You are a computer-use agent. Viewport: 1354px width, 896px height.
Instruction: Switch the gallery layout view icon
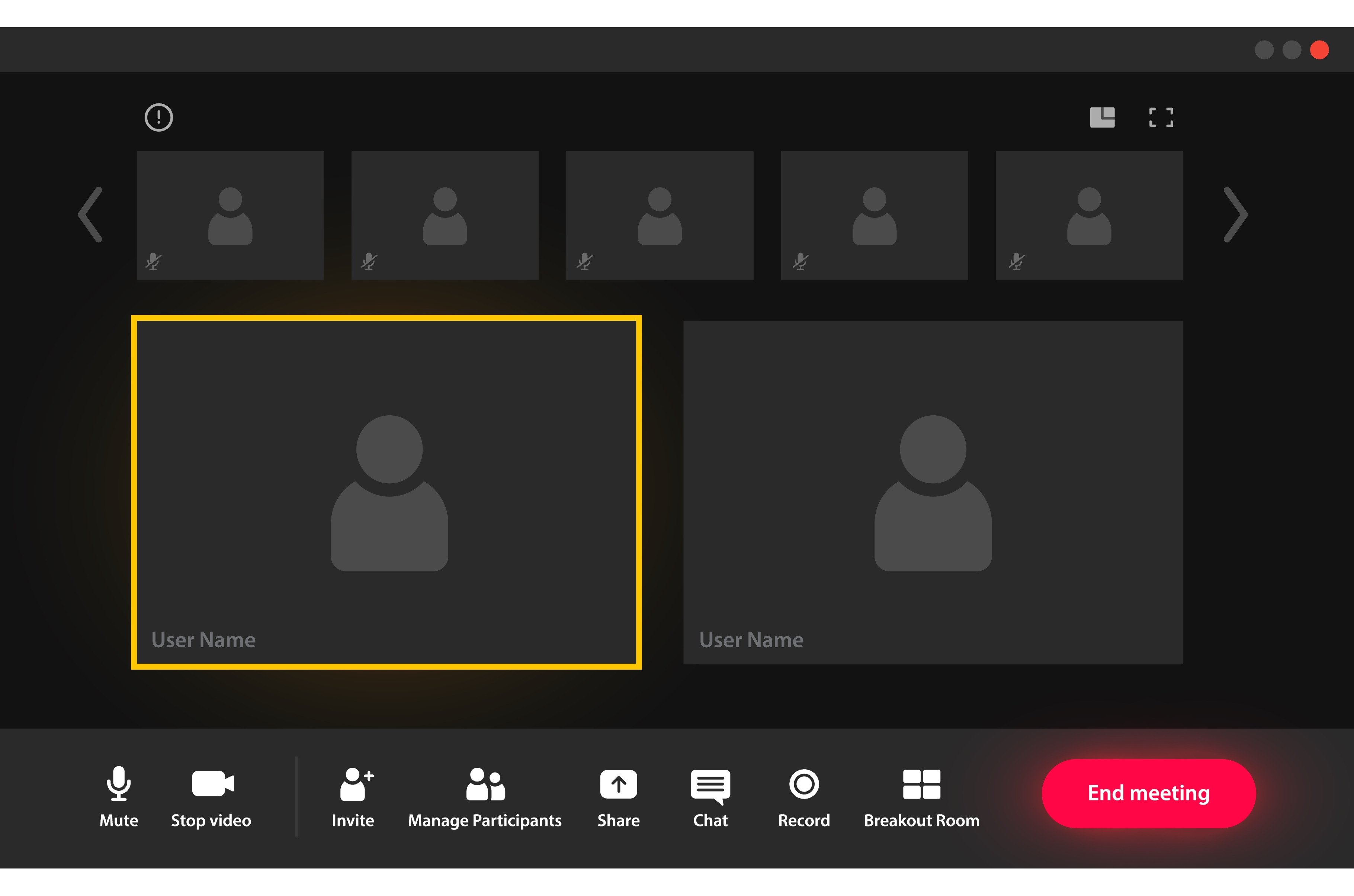click(1103, 118)
